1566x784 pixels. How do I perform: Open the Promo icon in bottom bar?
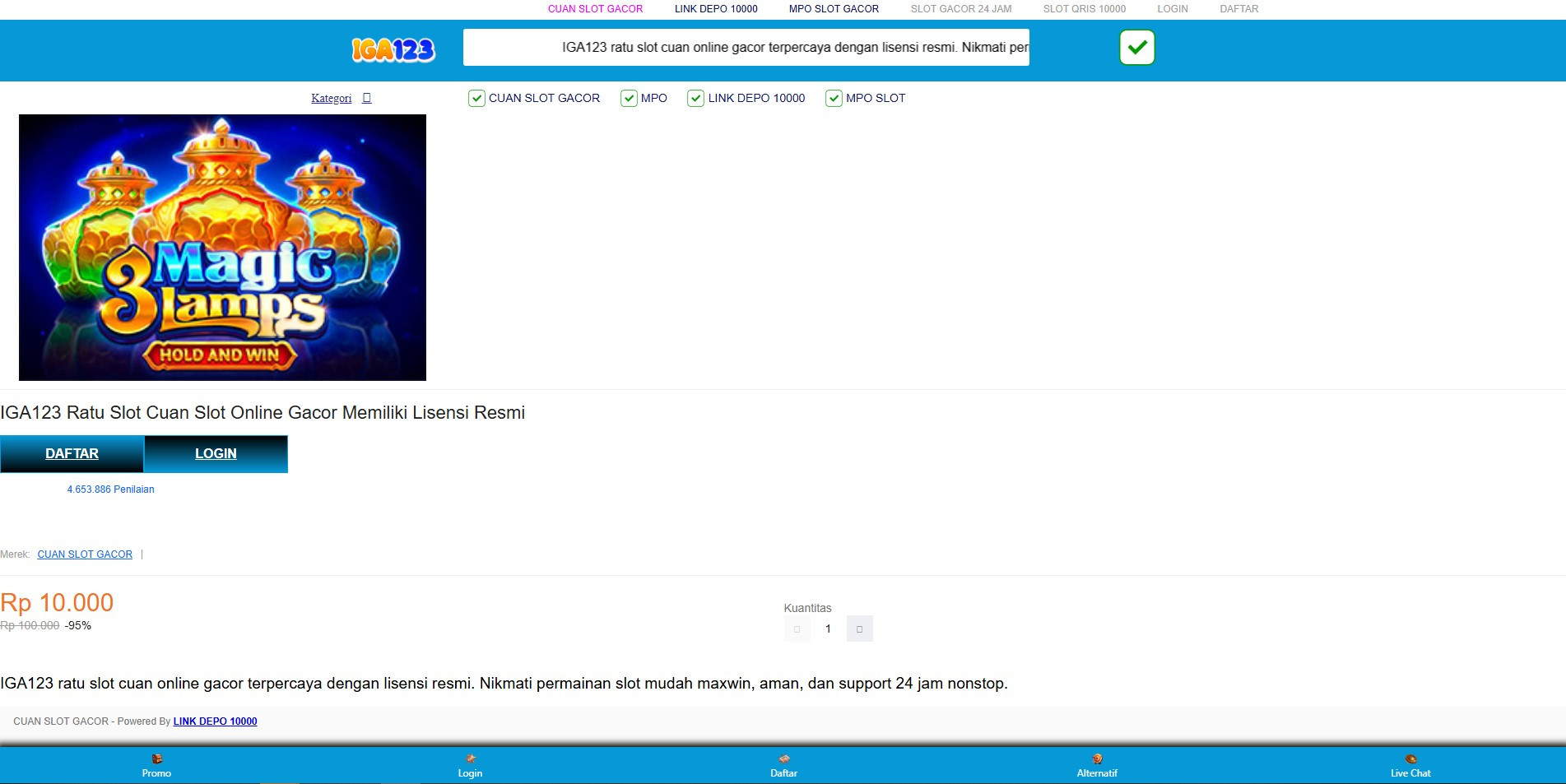pos(156,758)
